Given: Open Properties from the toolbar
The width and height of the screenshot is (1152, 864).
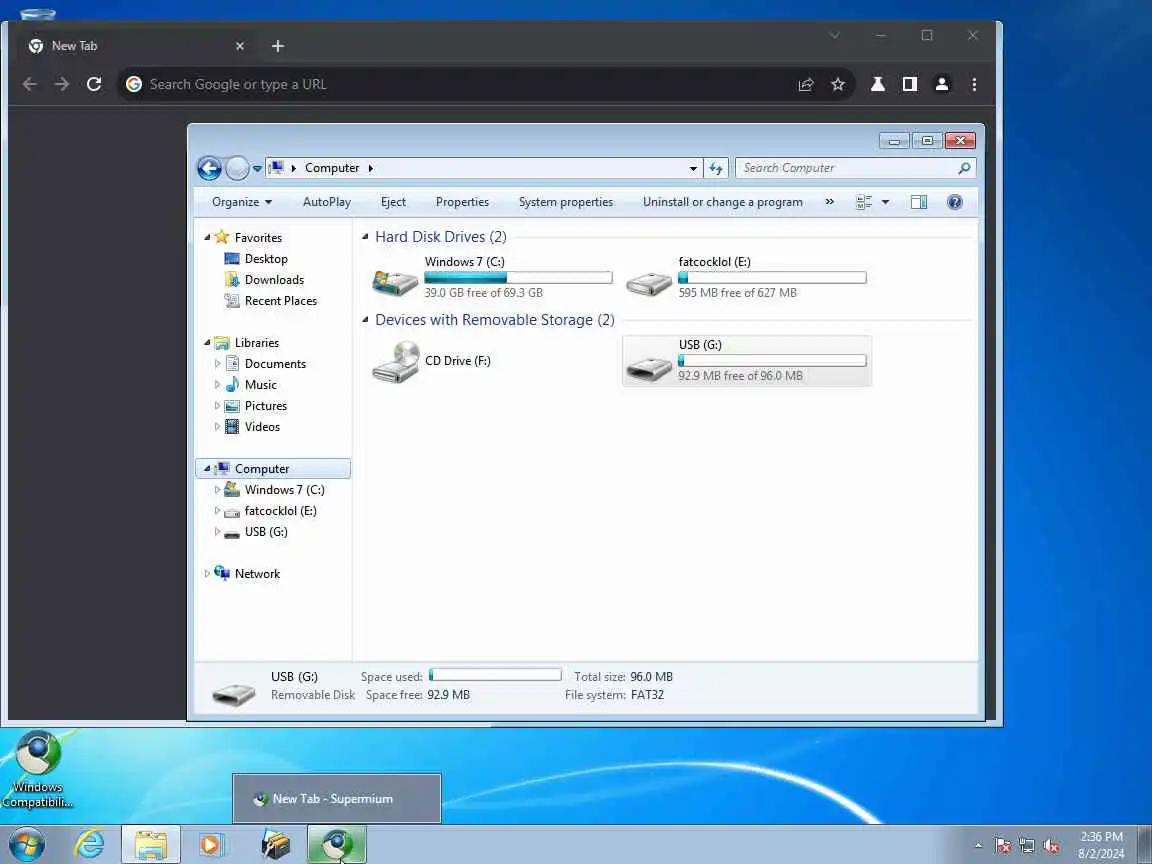Looking at the screenshot, I should pyautogui.click(x=462, y=202).
